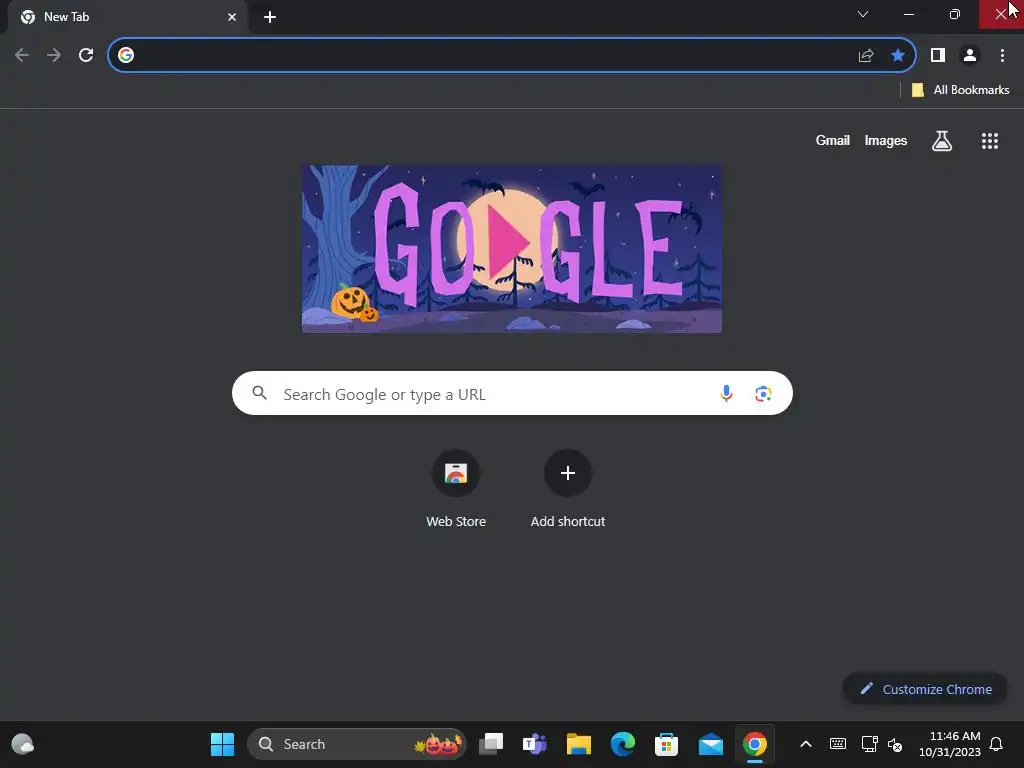Screen dimensions: 1024x768
Task: Click the Search Google or type a URL box
Action: (512, 393)
